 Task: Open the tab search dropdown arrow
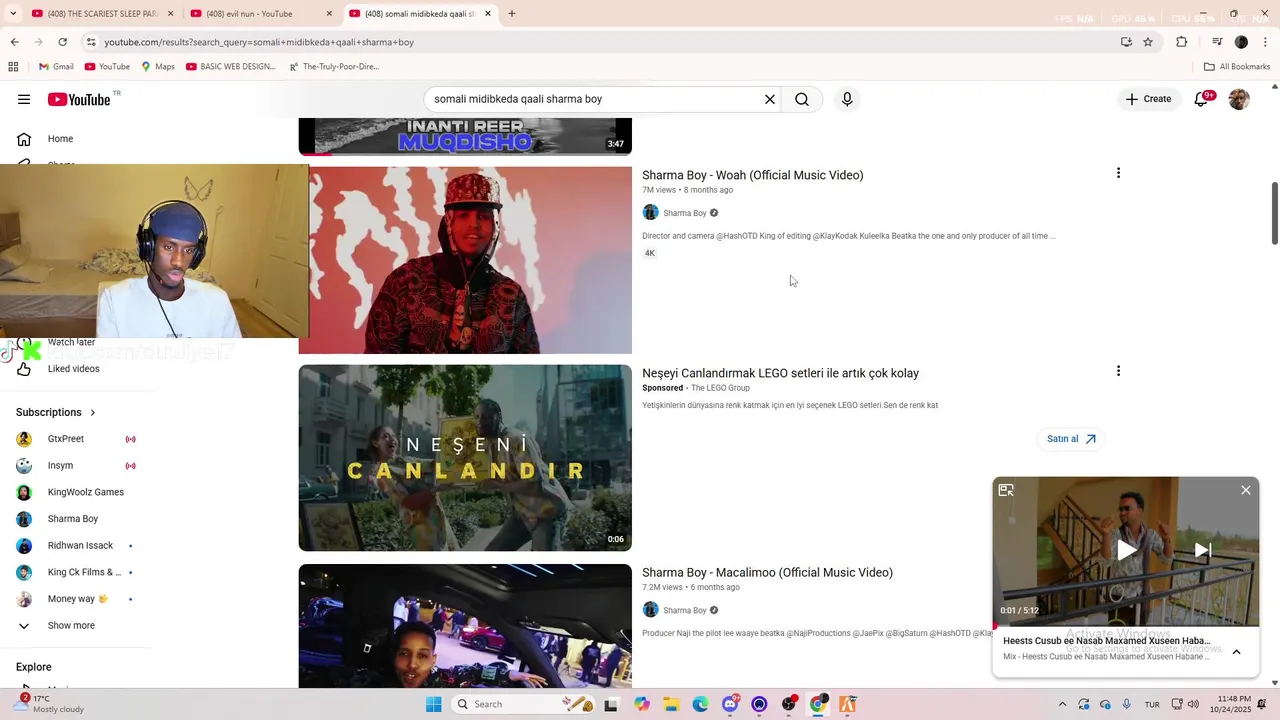click(x=14, y=14)
